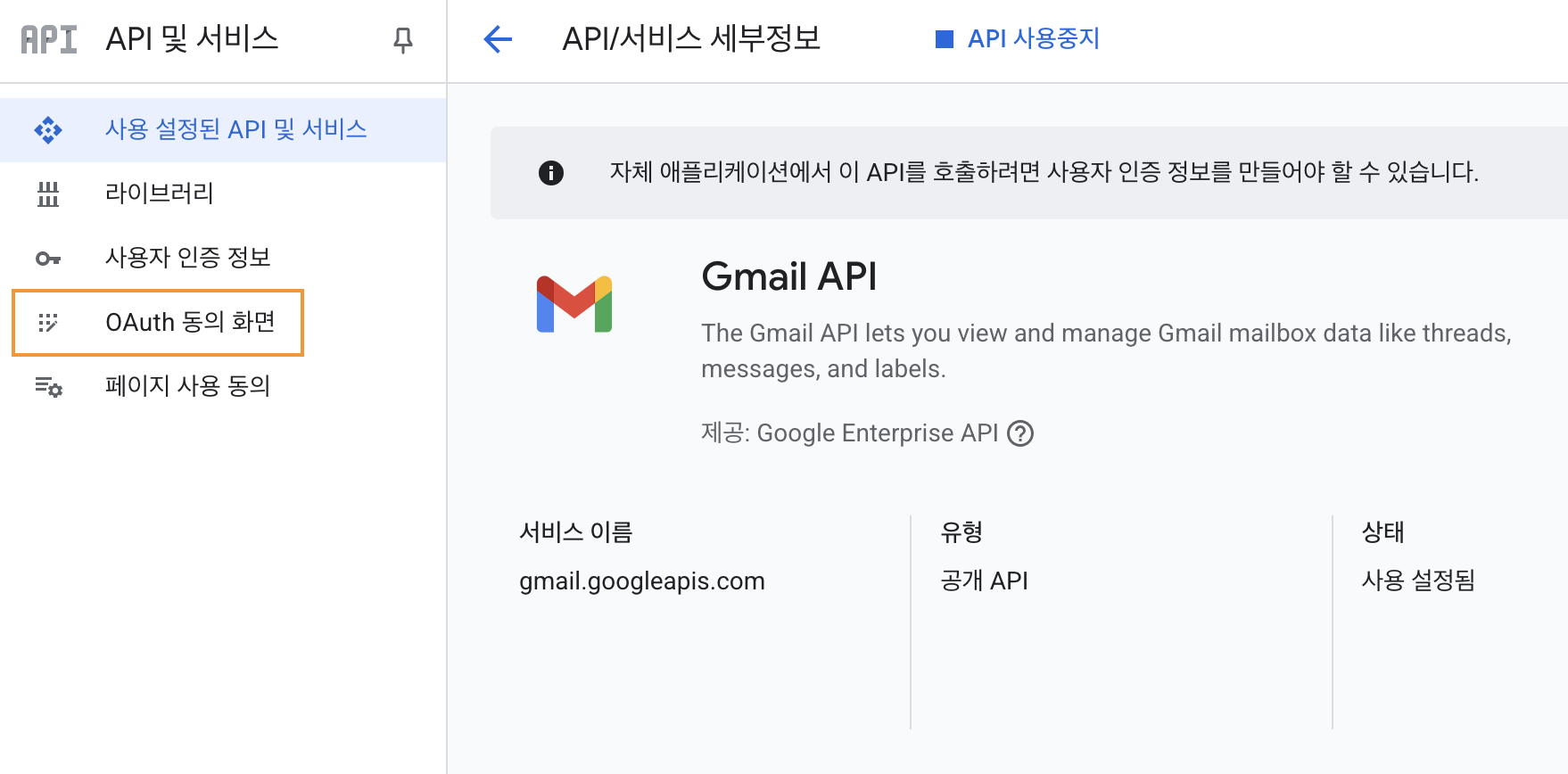Open 페이지 사용 동의 menu item
Image resolution: width=1568 pixels, height=774 pixels.
[187, 386]
